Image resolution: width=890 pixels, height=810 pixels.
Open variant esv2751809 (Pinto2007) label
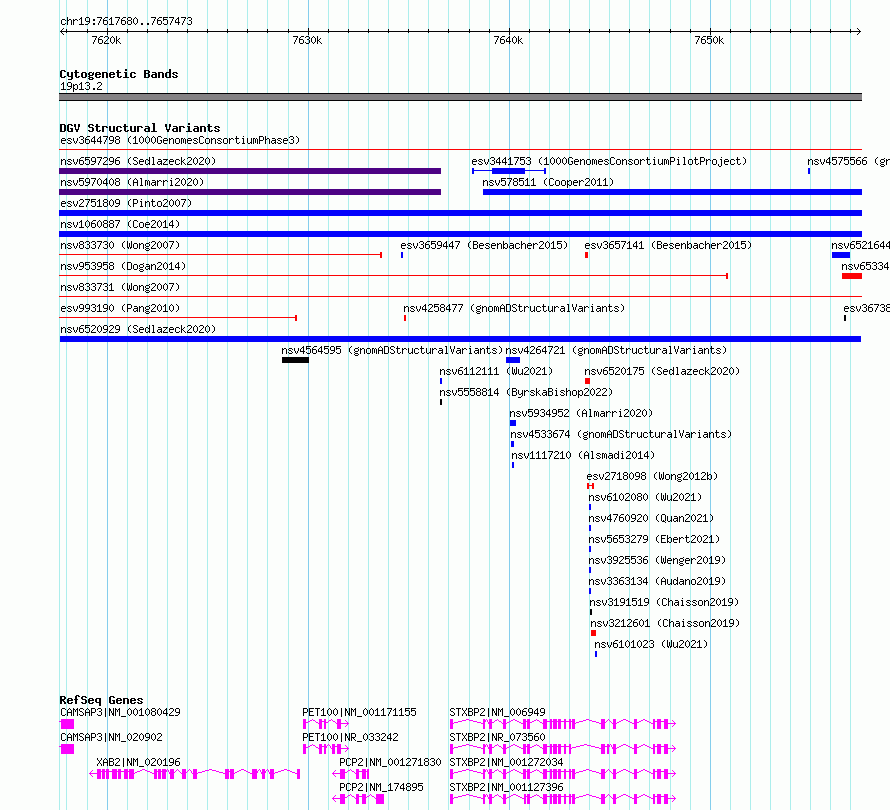(x=126, y=203)
